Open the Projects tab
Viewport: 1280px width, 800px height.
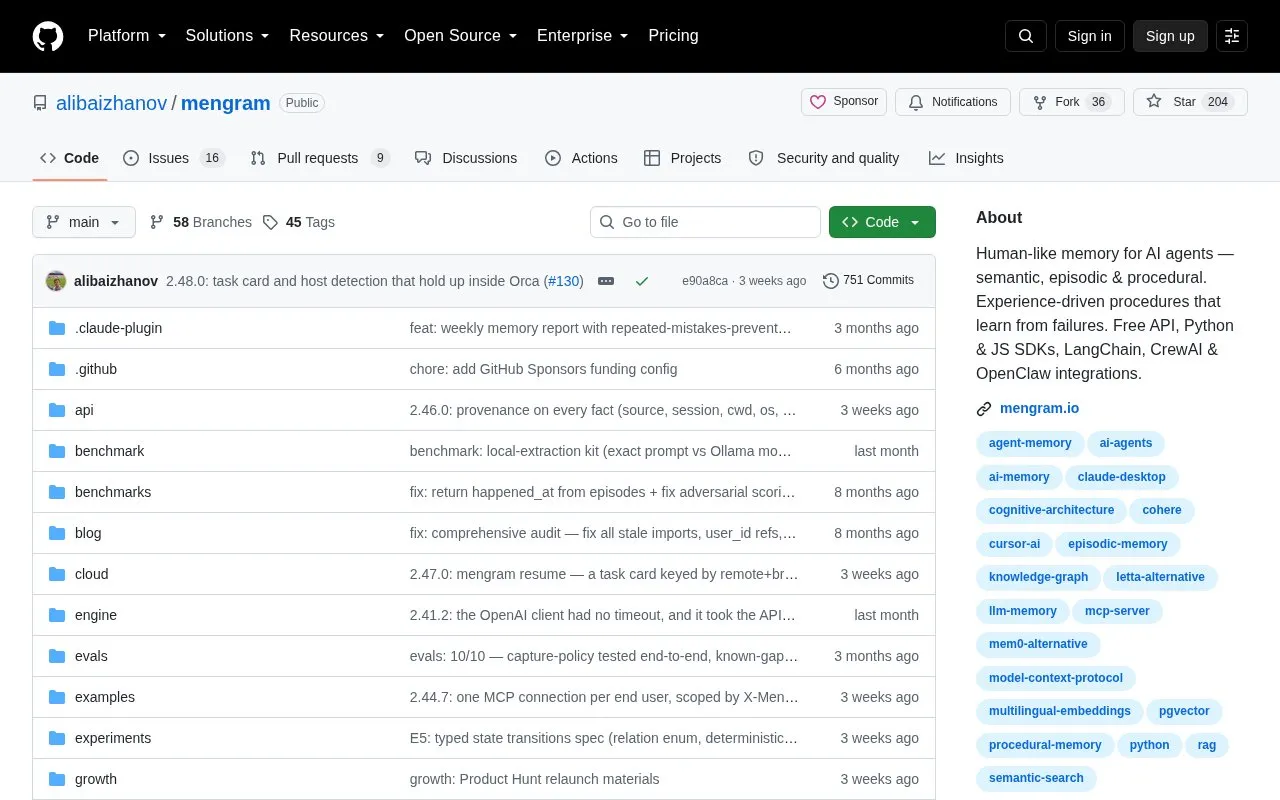(683, 158)
